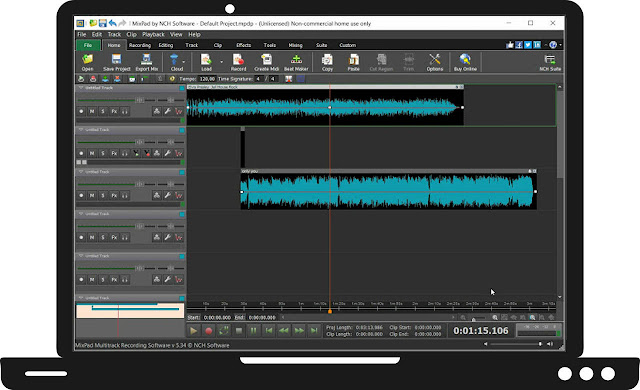This screenshot has width=640, height=390.
Task: Click the blue undo arrow in title bar
Action: coord(113,23)
